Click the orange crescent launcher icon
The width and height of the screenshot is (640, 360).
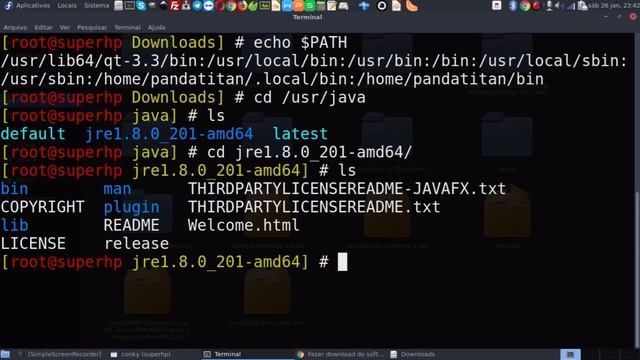pyautogui.click(x=412, y=6)
